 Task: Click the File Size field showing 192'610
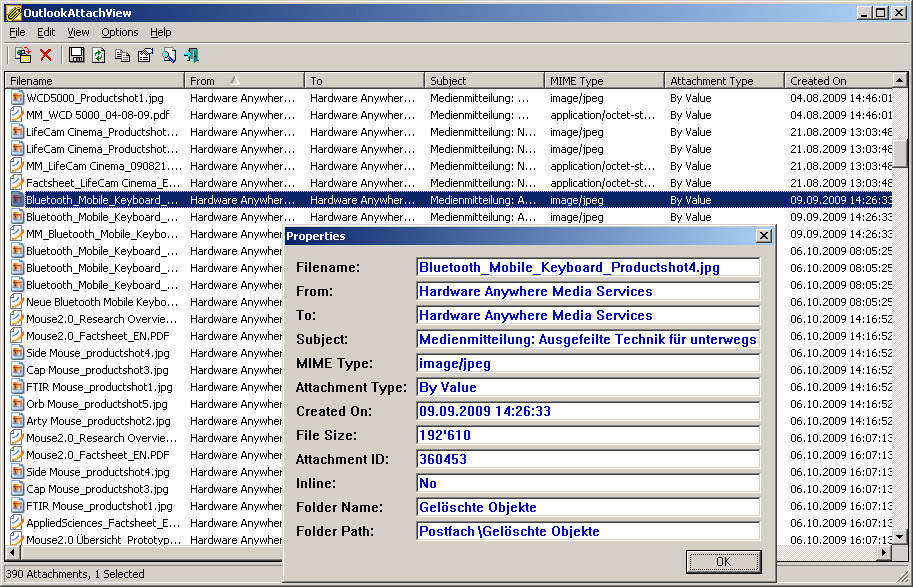click(588, 435)
